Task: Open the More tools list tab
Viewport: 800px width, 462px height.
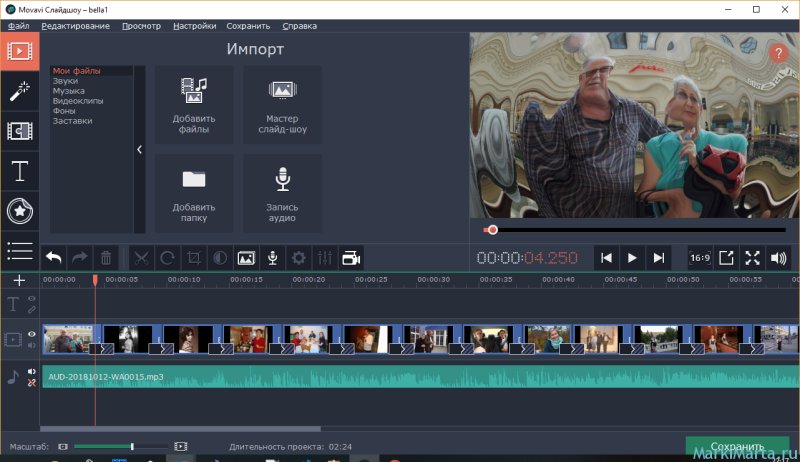Action: (19, 251)
